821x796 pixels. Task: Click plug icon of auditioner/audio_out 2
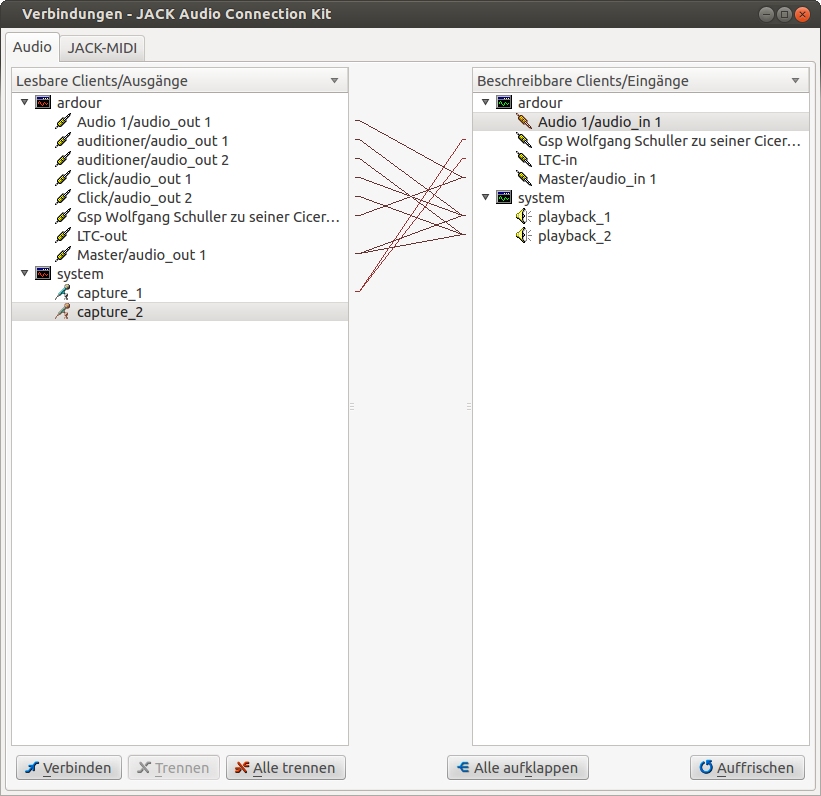click(63, 160)
